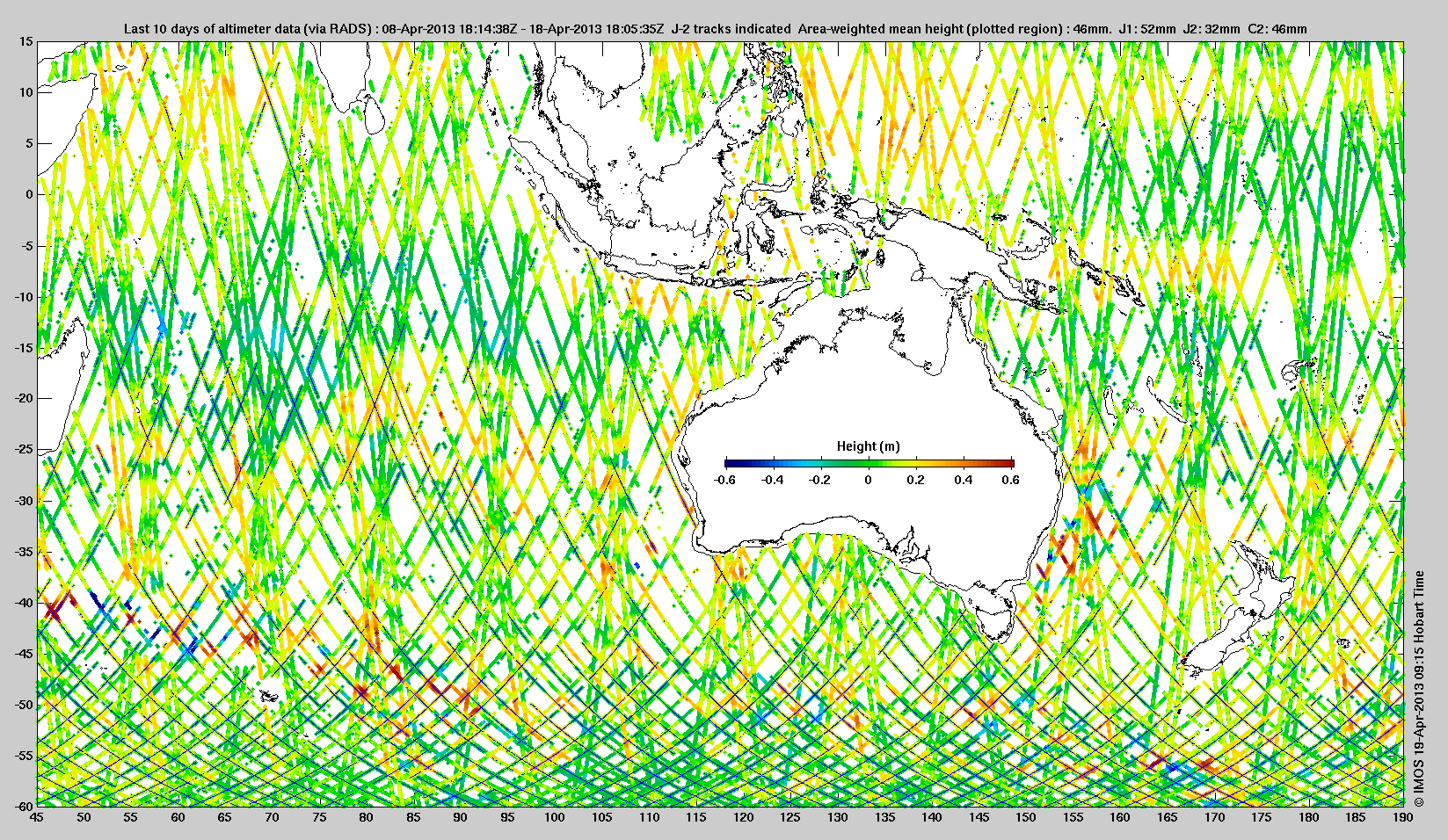
Task: Click the dark red end of Height colorbar
Action: [x=1008, y=462]
